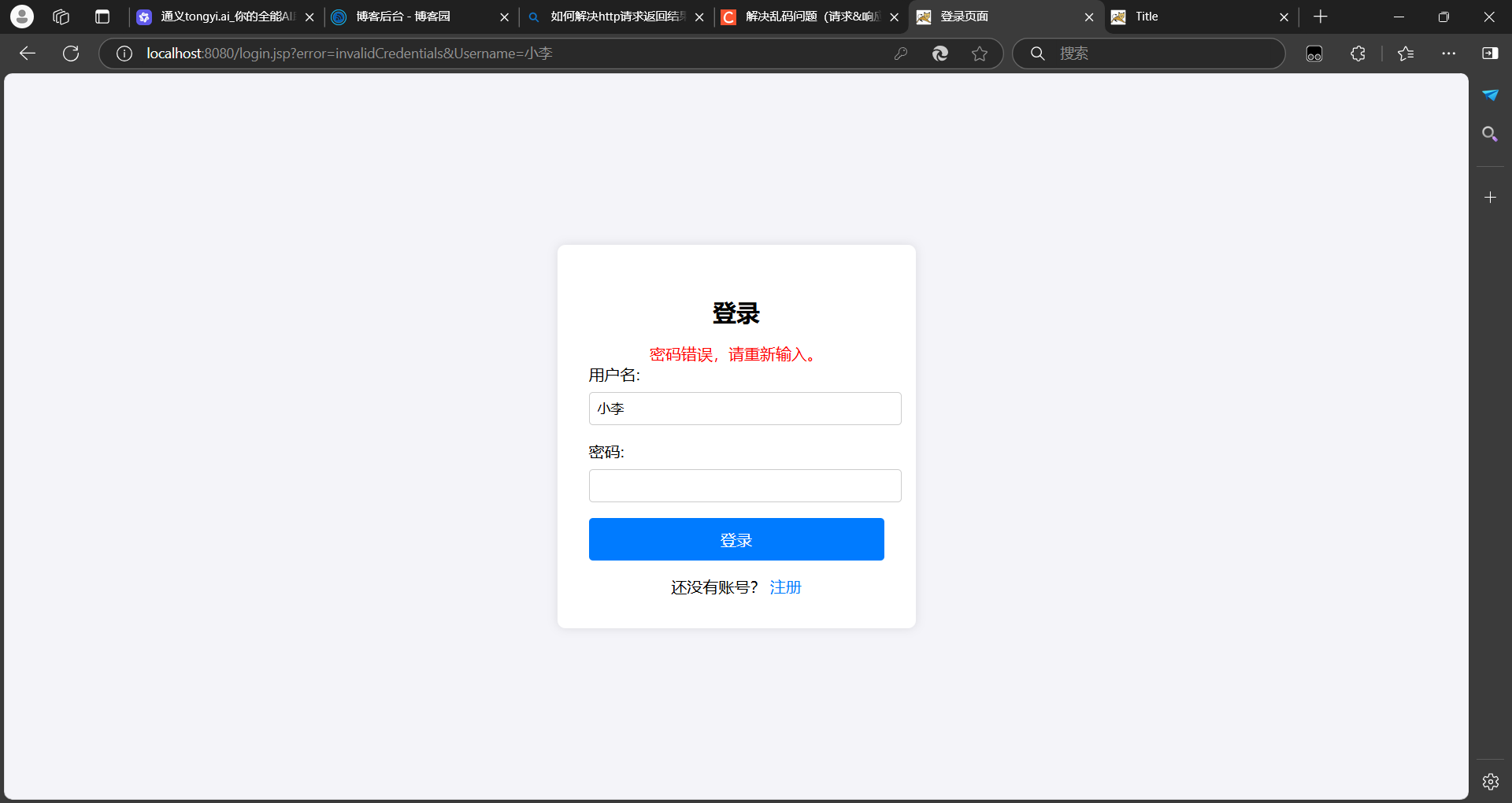Viewport: 1512px width, 803px height.
Task: Close the Title tab
Action: coord(1284,17)
